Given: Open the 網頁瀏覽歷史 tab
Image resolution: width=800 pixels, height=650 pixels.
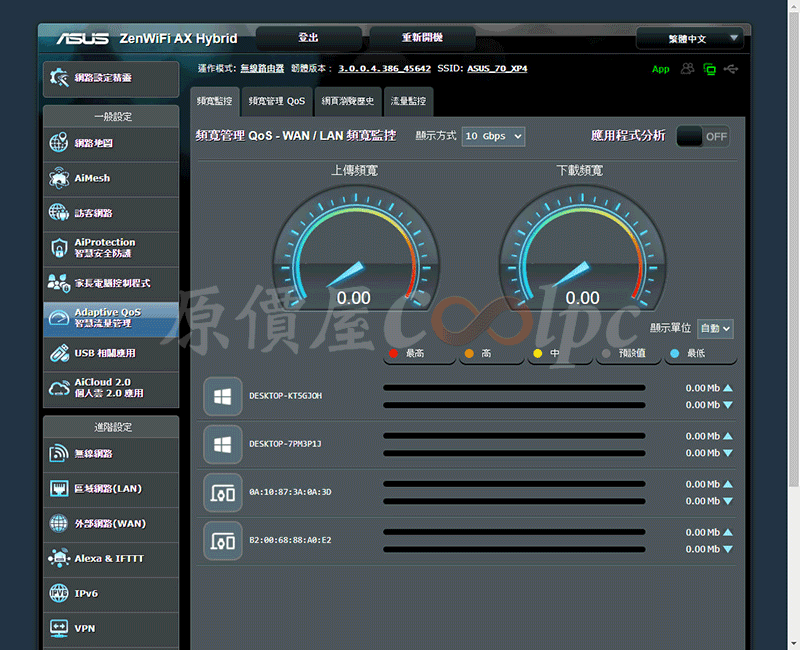Looking at the screenshot, I should click(x=347, y=102).
